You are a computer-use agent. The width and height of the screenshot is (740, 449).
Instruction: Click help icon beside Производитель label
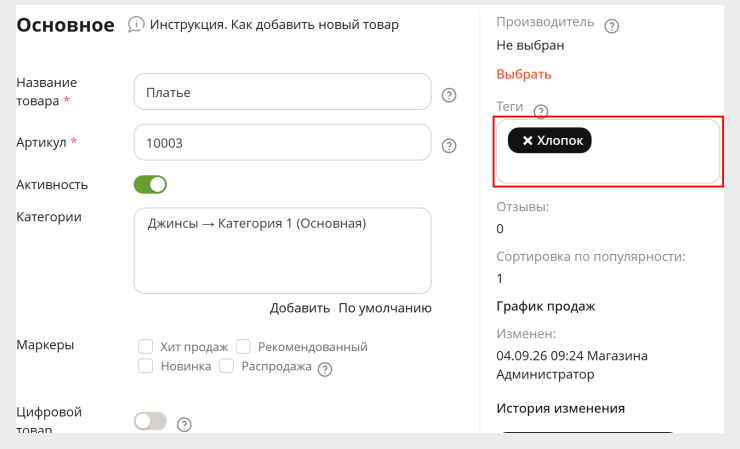click(612, 26)
